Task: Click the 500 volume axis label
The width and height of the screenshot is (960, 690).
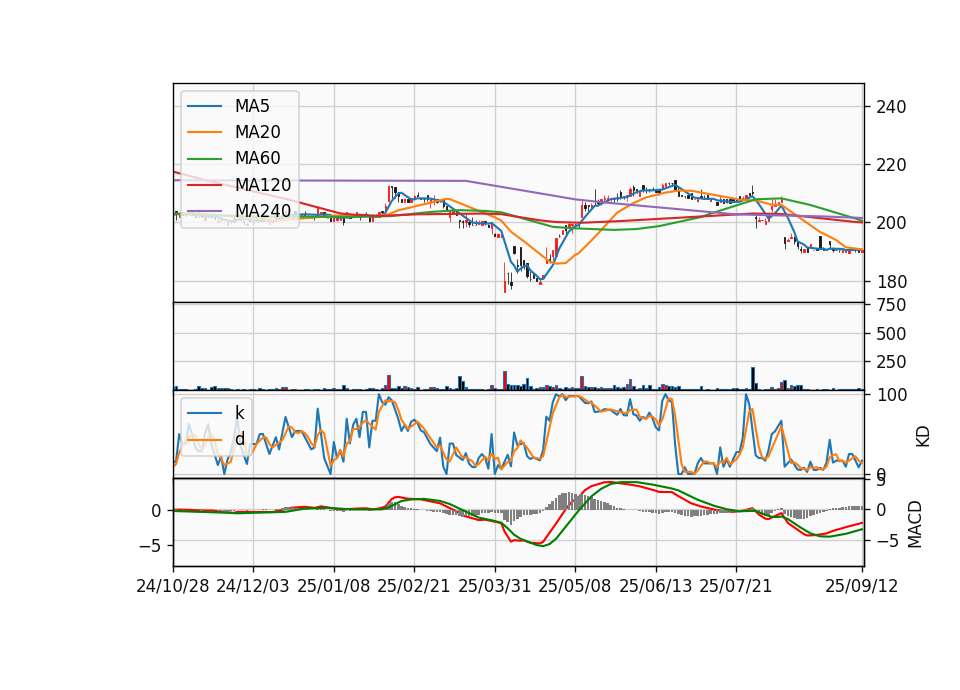Action: (891, 334)
